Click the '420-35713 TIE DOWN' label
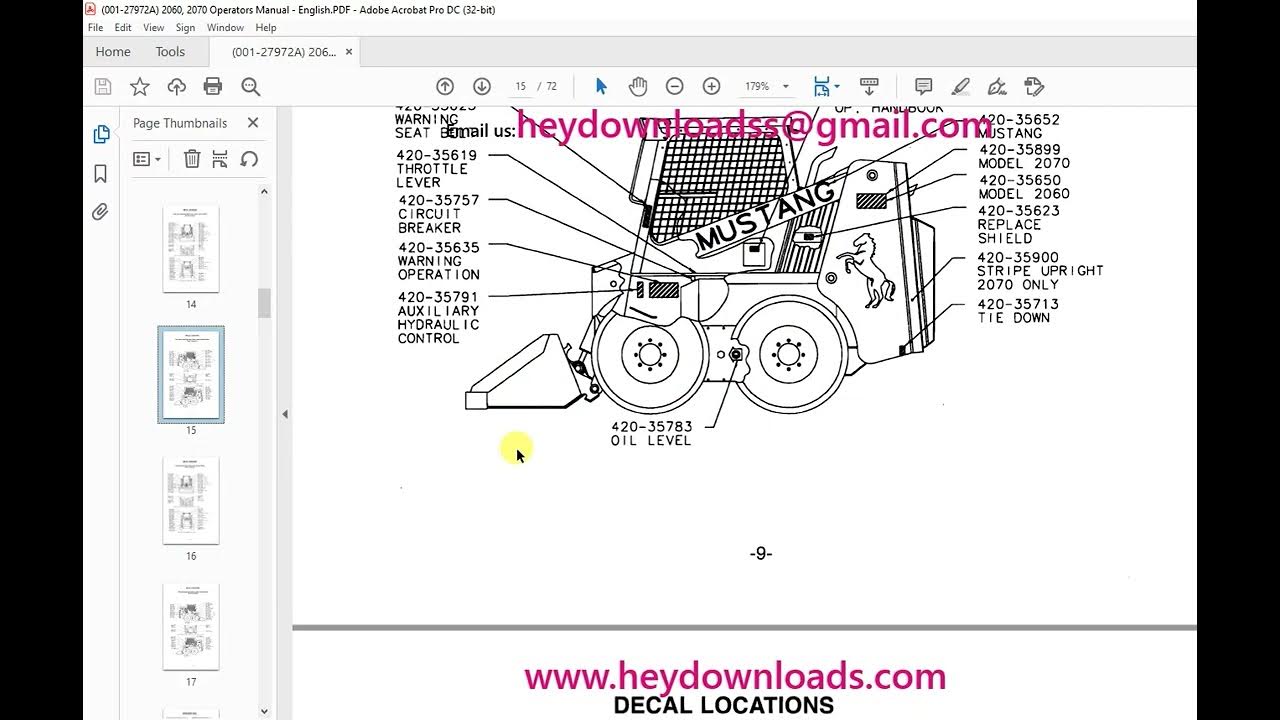Viewport: 1280px width, 720px height. (1018, 311)
